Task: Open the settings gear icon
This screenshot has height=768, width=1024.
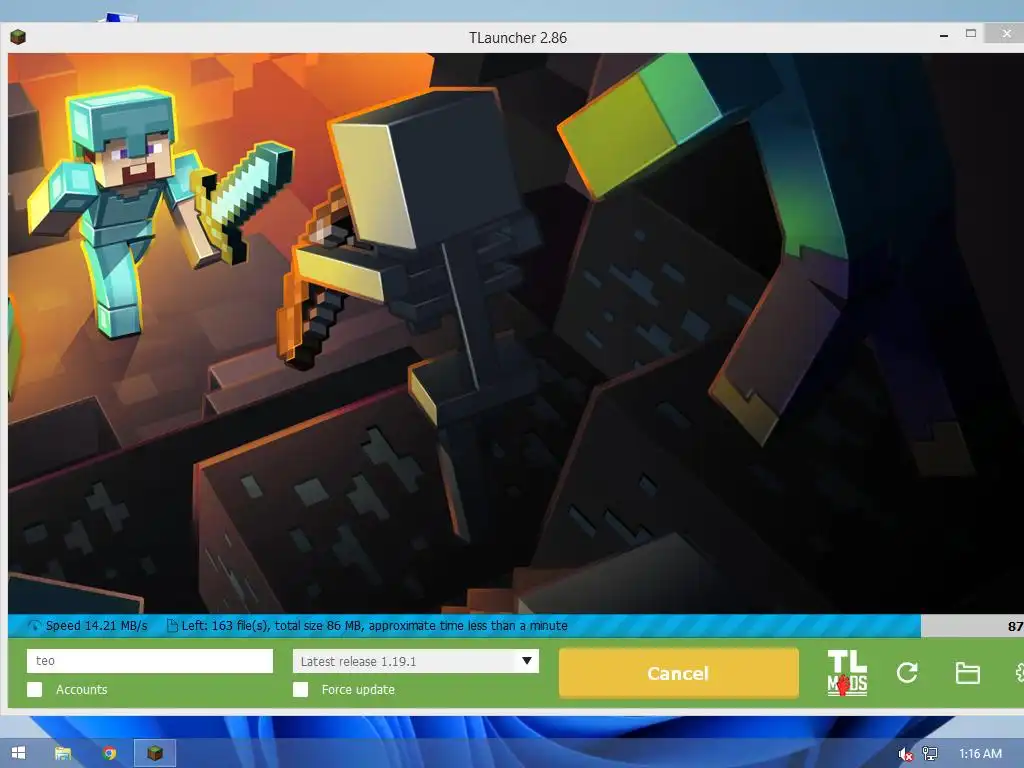Action: click(x=1019, y=673)
